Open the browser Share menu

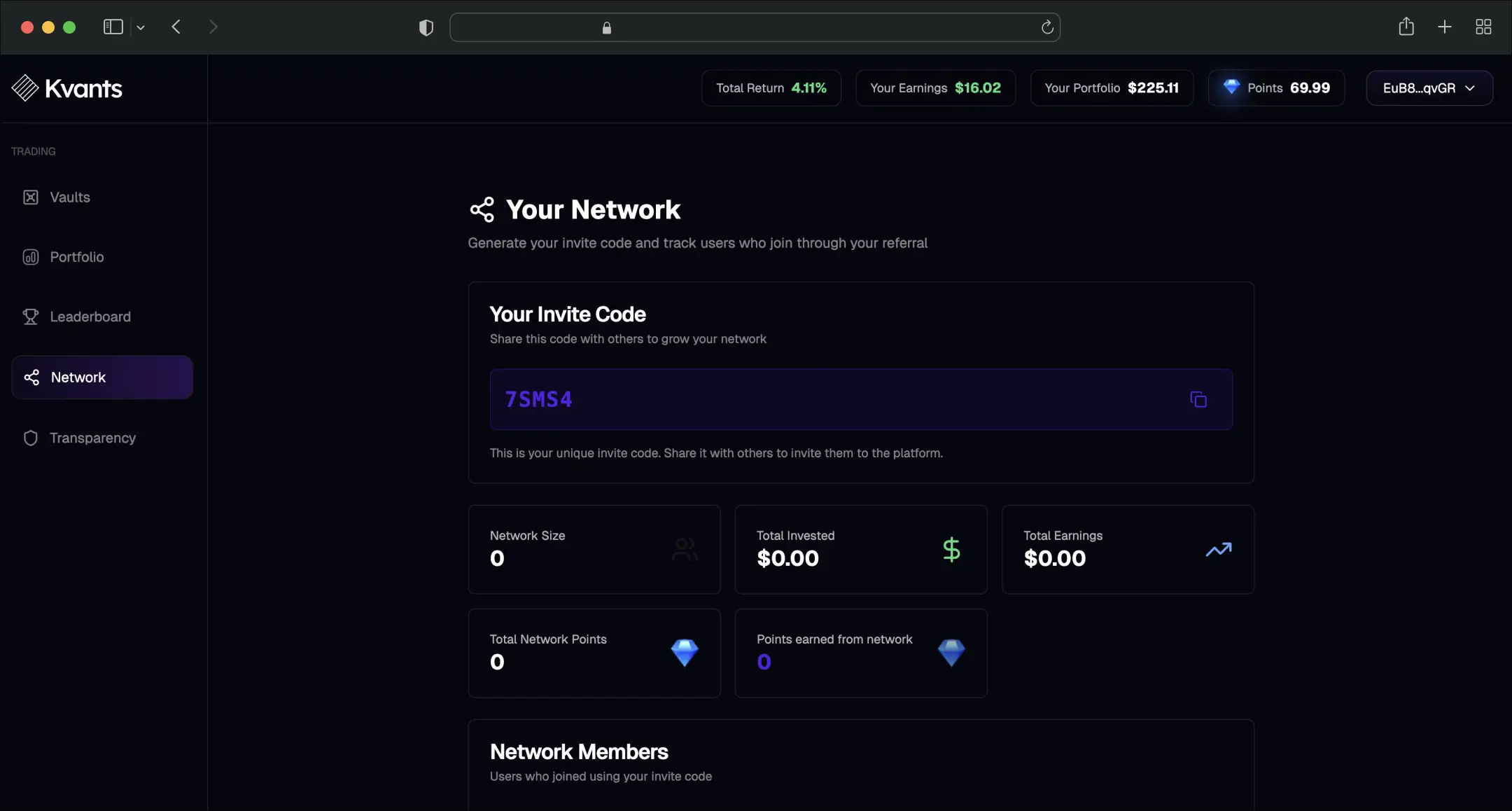[x=1406, y=27]
